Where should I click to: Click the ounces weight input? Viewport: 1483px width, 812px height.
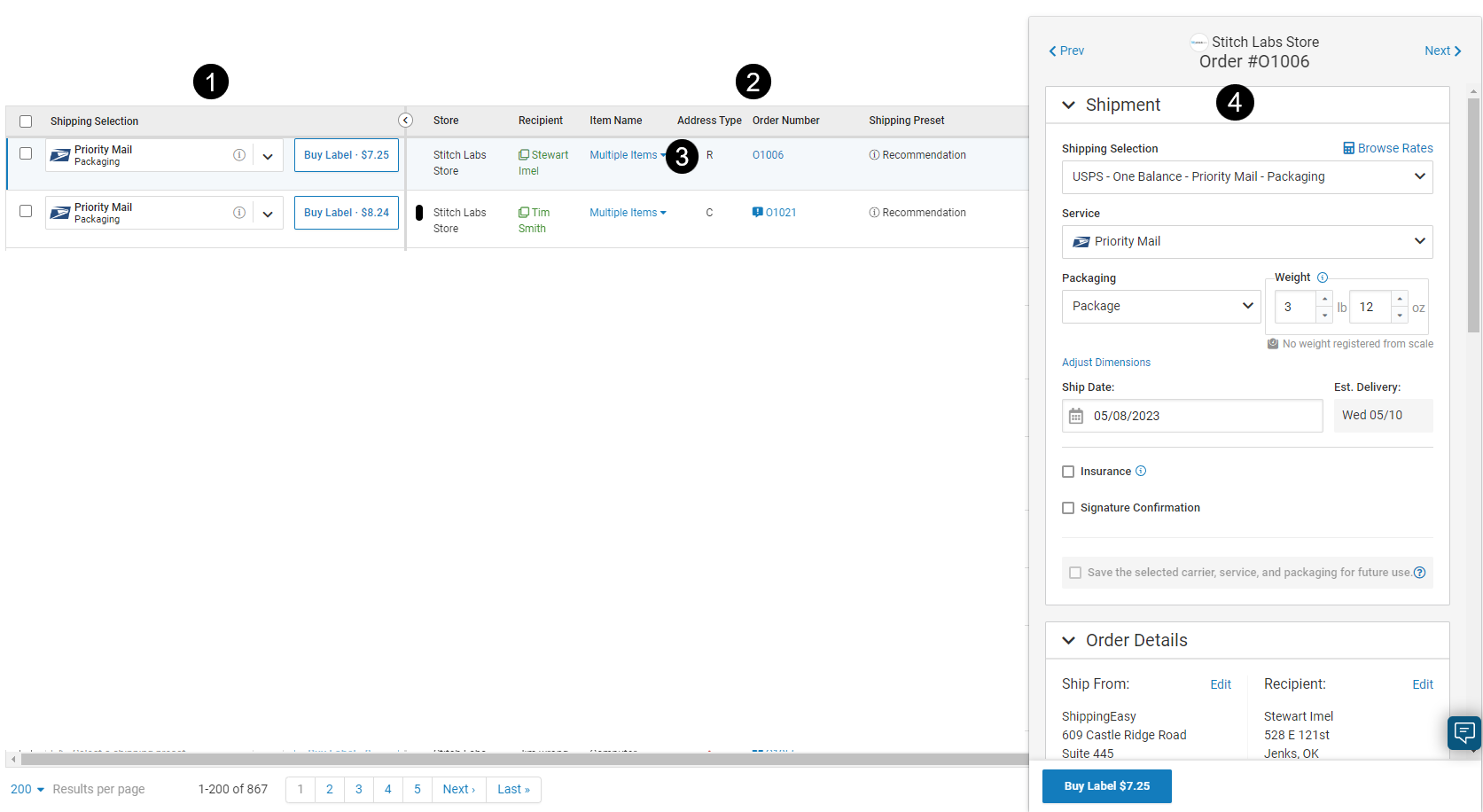click(x=1370, y=307)
